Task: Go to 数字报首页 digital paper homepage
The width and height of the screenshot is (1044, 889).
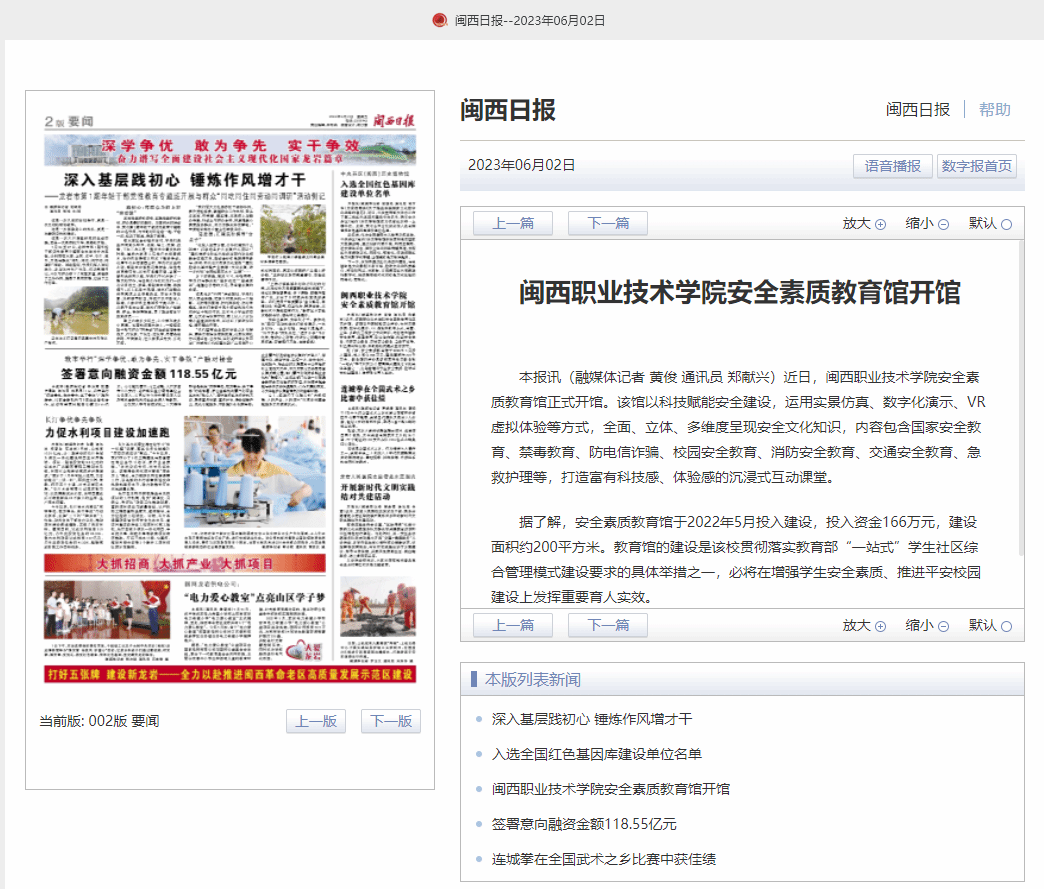Action: [977, 166]
